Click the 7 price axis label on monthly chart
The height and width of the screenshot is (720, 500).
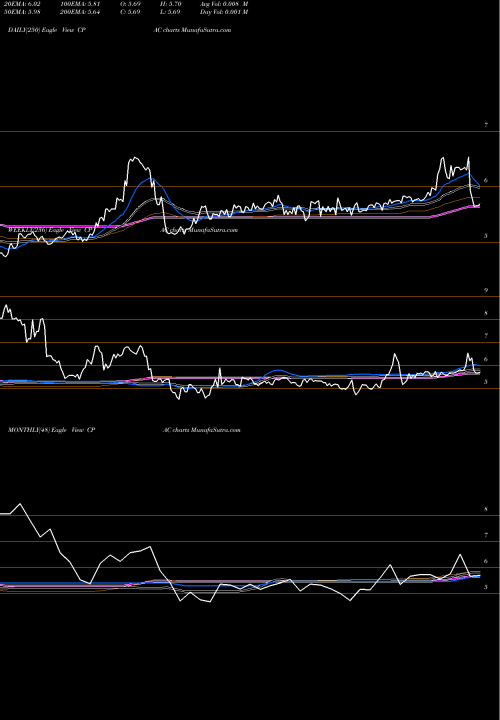coord(486,535)
